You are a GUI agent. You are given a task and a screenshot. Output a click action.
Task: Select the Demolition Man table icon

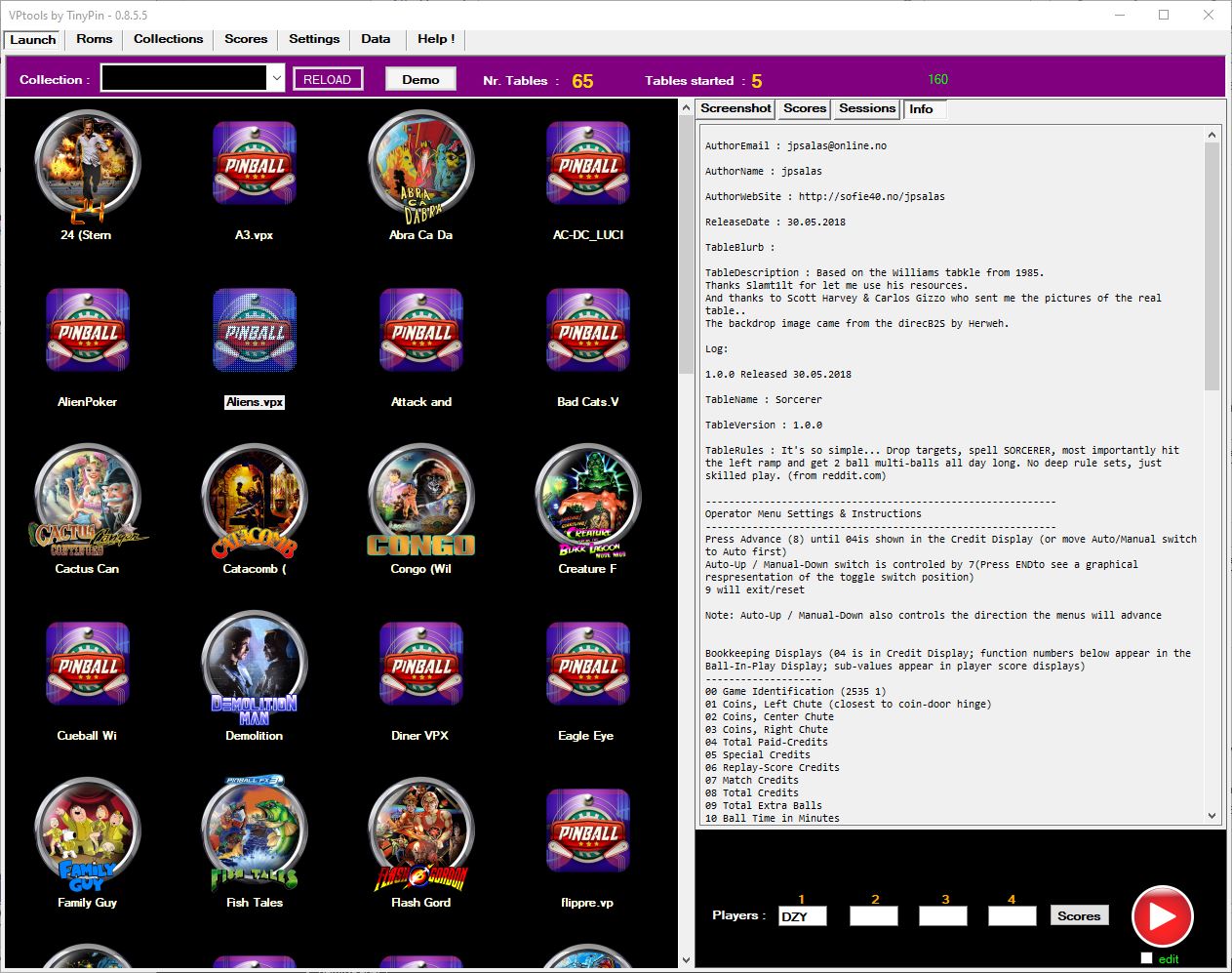pyautogui.click(x=254, y=666)
